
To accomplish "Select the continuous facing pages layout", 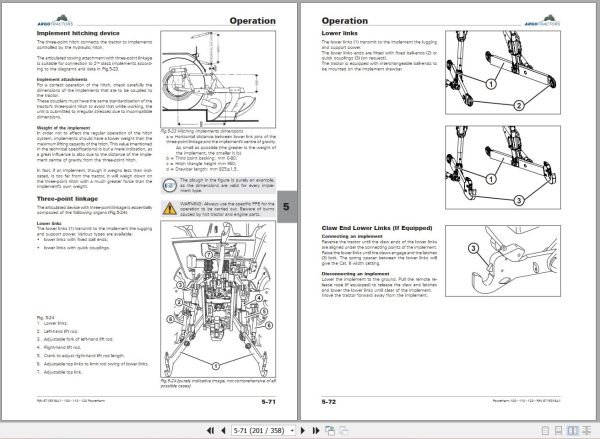I will pyautogui.click(x=586, y=431).
